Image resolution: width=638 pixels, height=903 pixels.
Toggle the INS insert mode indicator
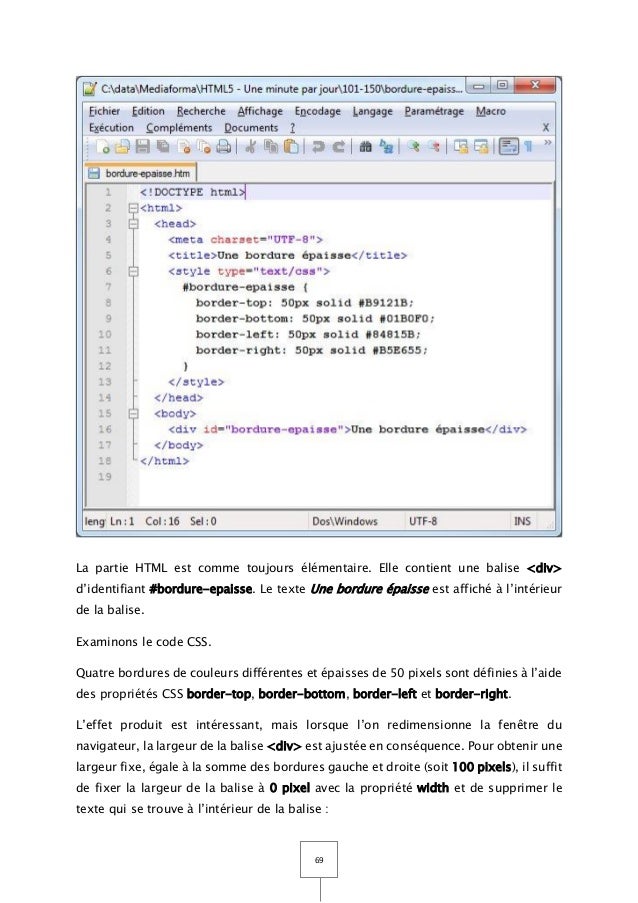522,521
